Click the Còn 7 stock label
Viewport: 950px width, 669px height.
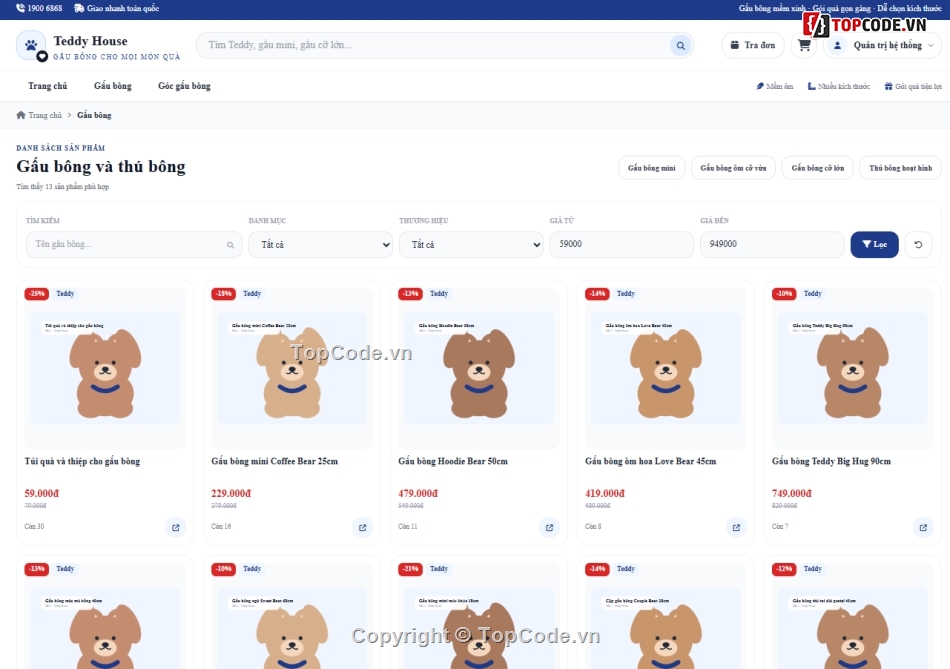(780, 527)
